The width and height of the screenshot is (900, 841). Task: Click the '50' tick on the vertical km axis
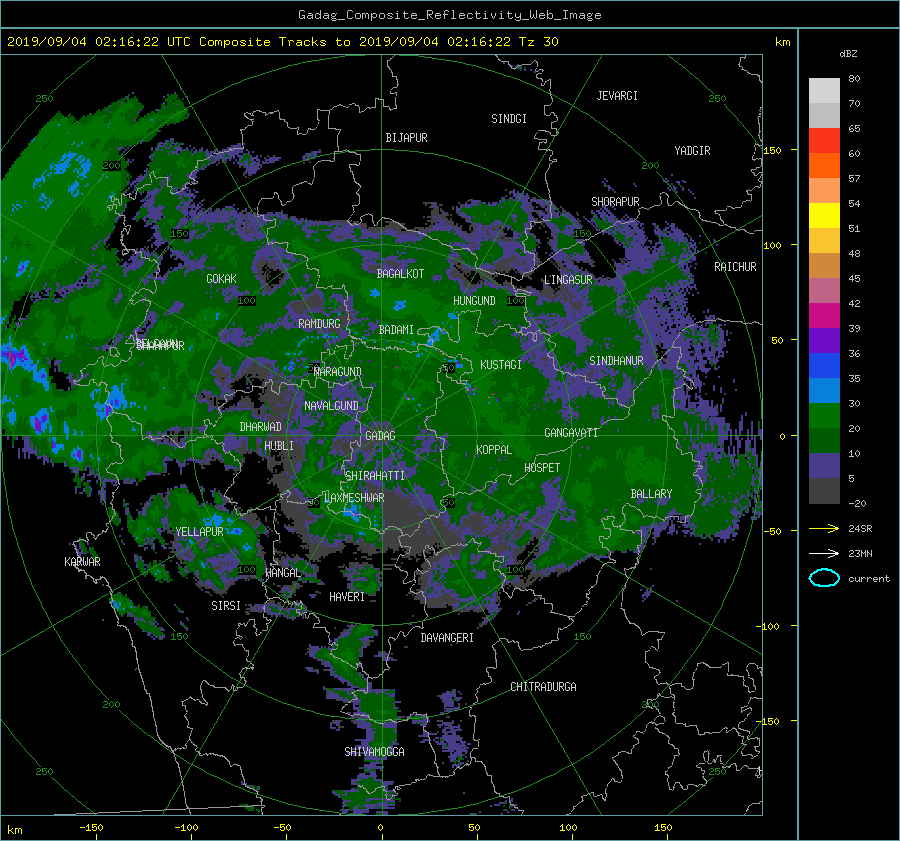tap(777, 340)
